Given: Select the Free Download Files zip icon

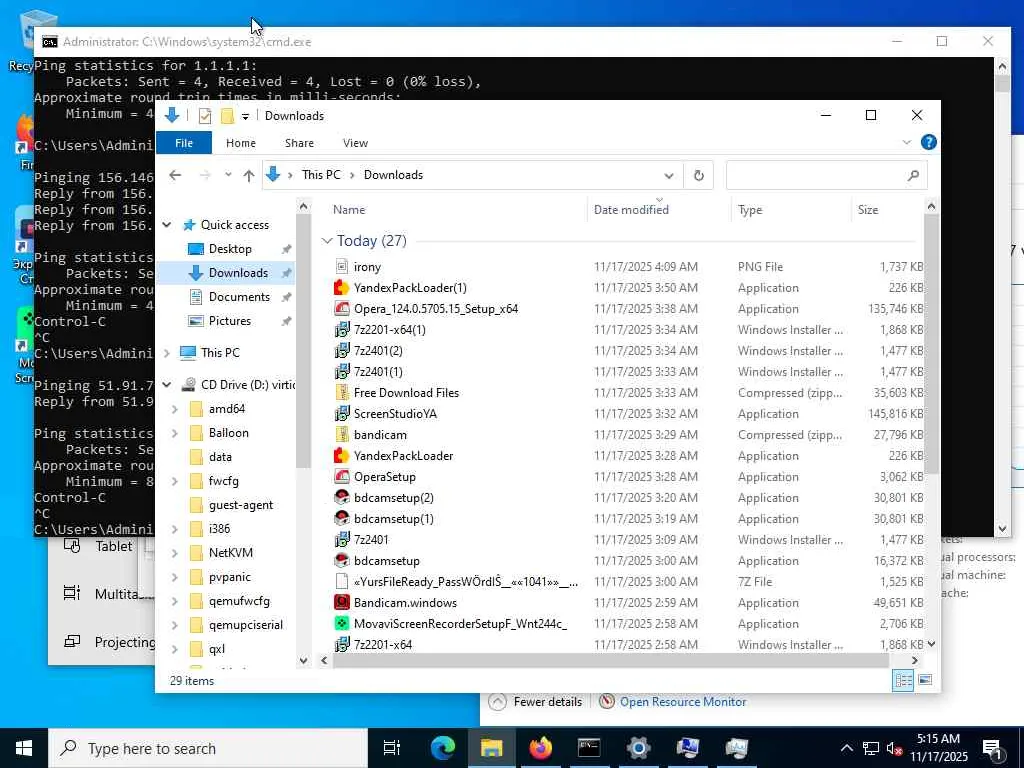Looking at the screenshot, I should (342, 392).
